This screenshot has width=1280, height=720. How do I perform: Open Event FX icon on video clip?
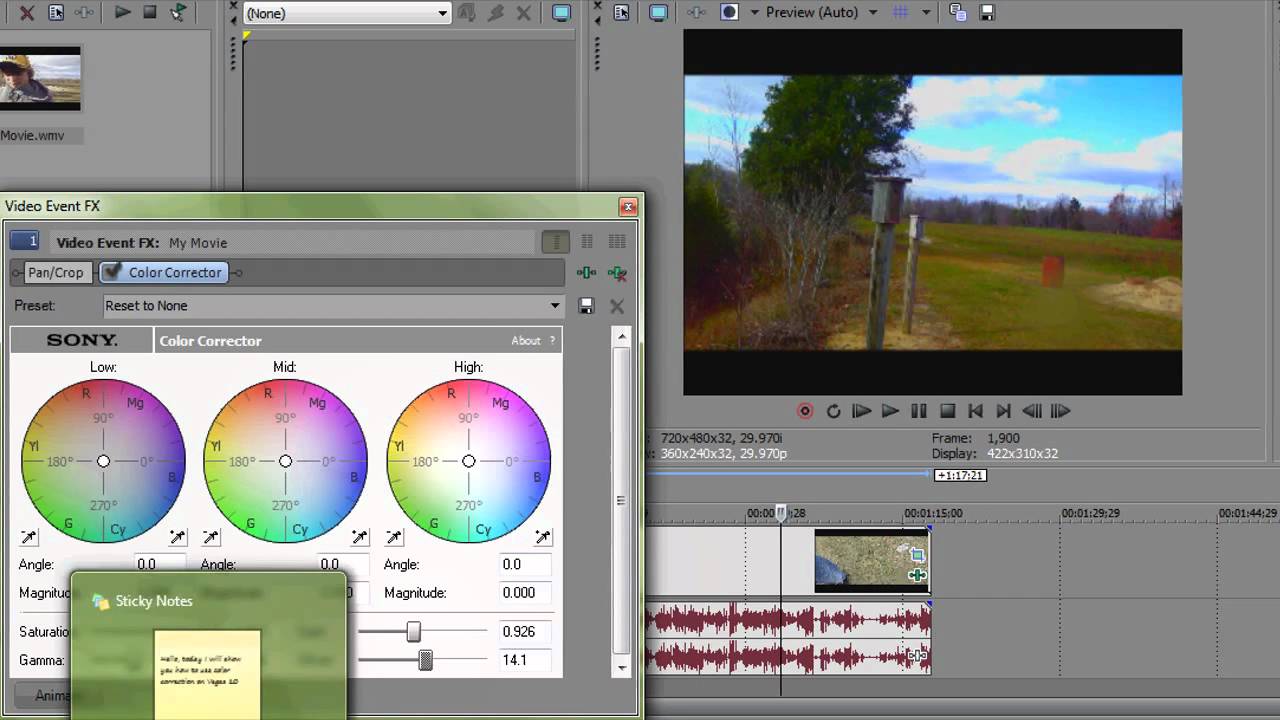tap(917, 575)
